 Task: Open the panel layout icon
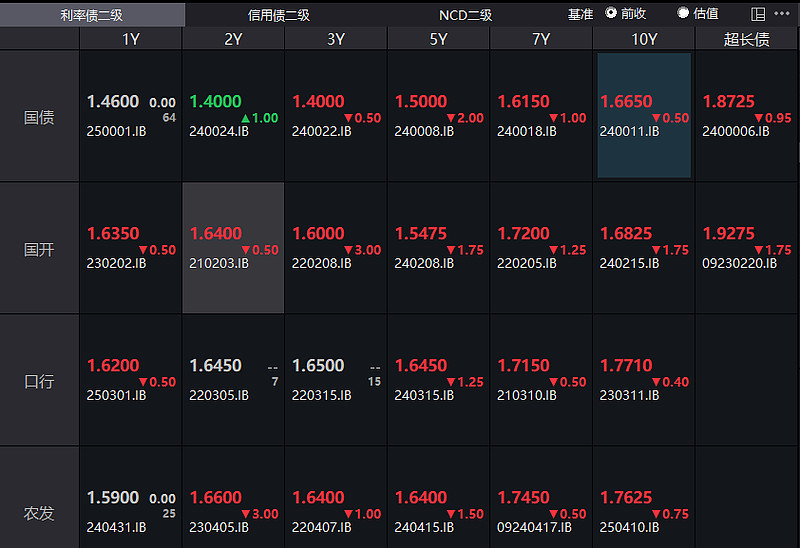(x=758, y=14)
